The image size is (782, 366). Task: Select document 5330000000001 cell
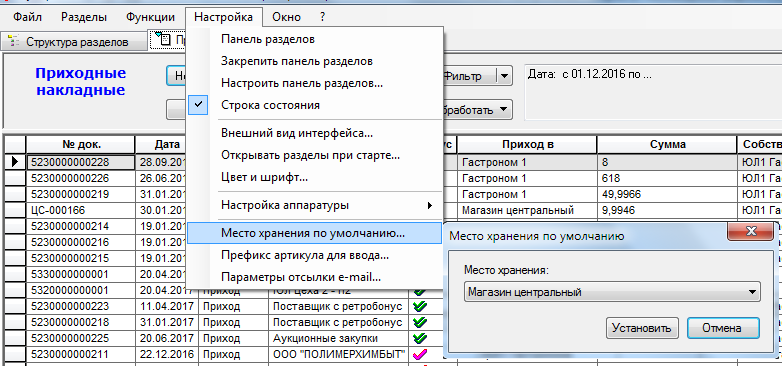(x=81, y=274)
